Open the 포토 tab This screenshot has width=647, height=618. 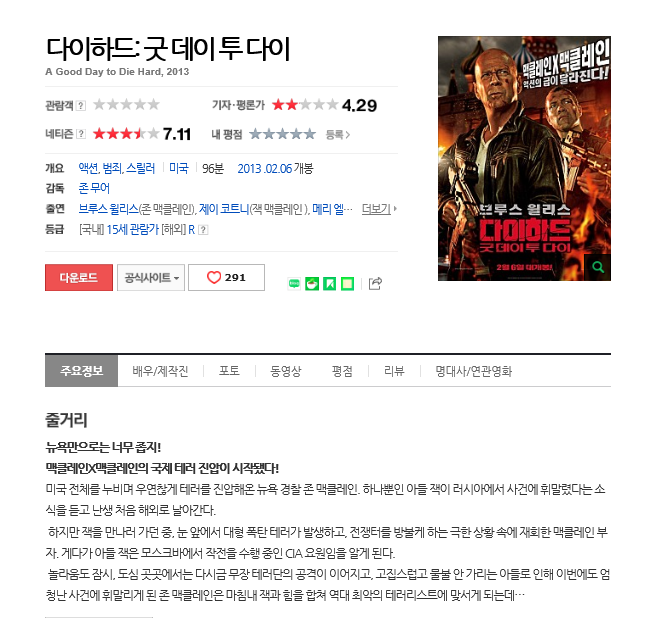[229, 371]
